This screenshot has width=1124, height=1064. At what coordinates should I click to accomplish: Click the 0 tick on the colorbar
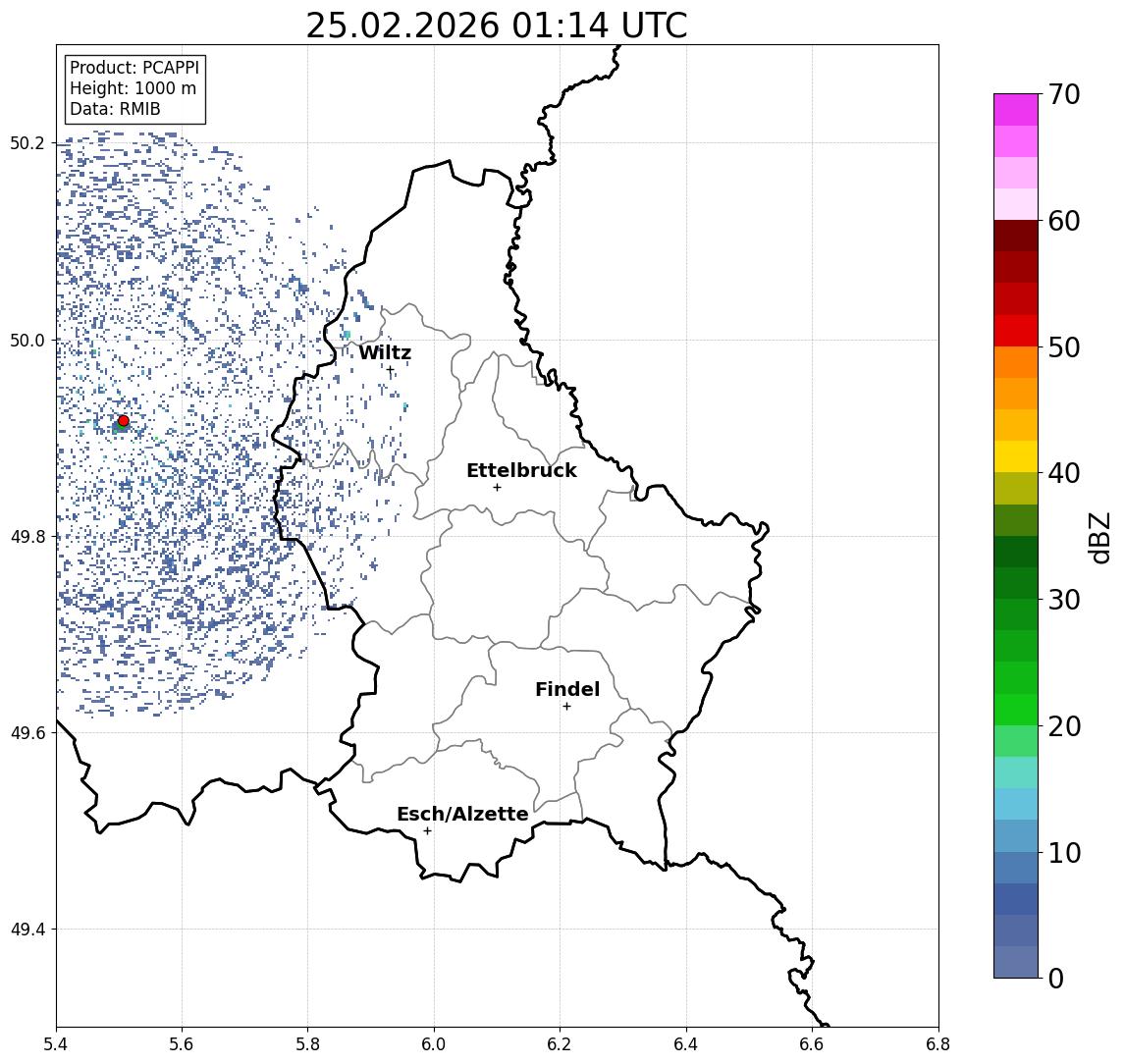1056,979
